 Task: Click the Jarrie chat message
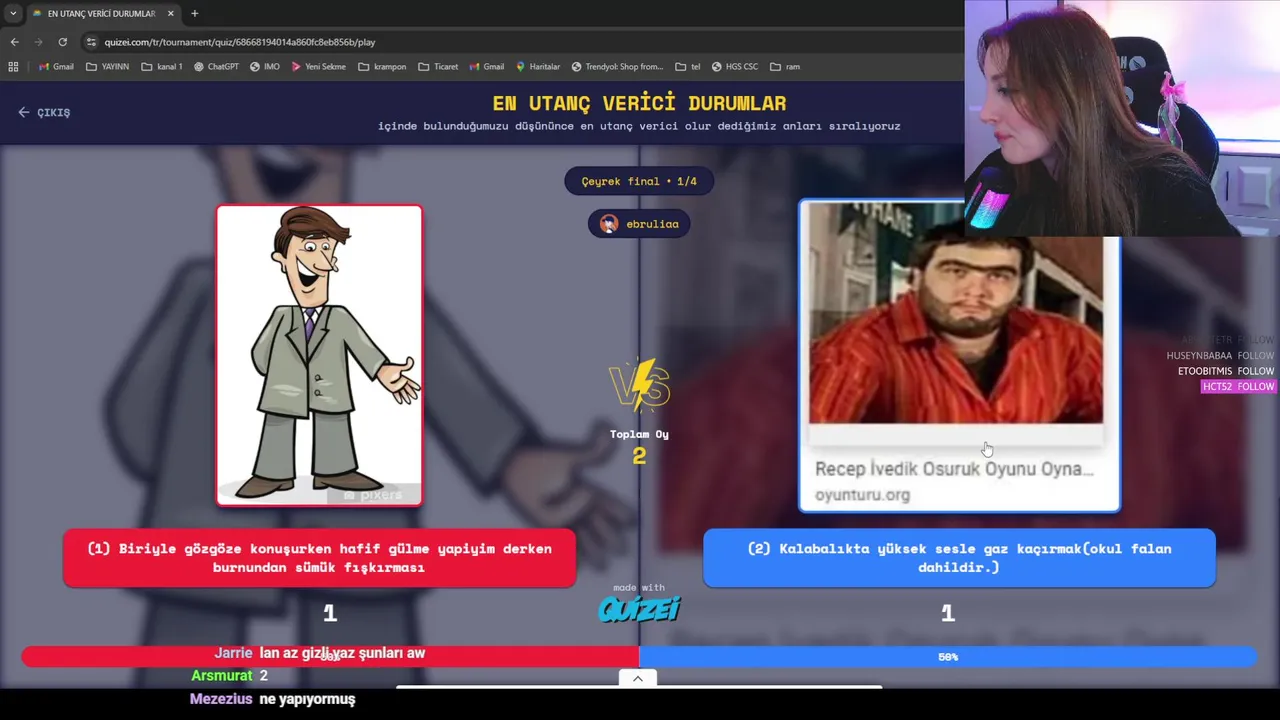320,653
